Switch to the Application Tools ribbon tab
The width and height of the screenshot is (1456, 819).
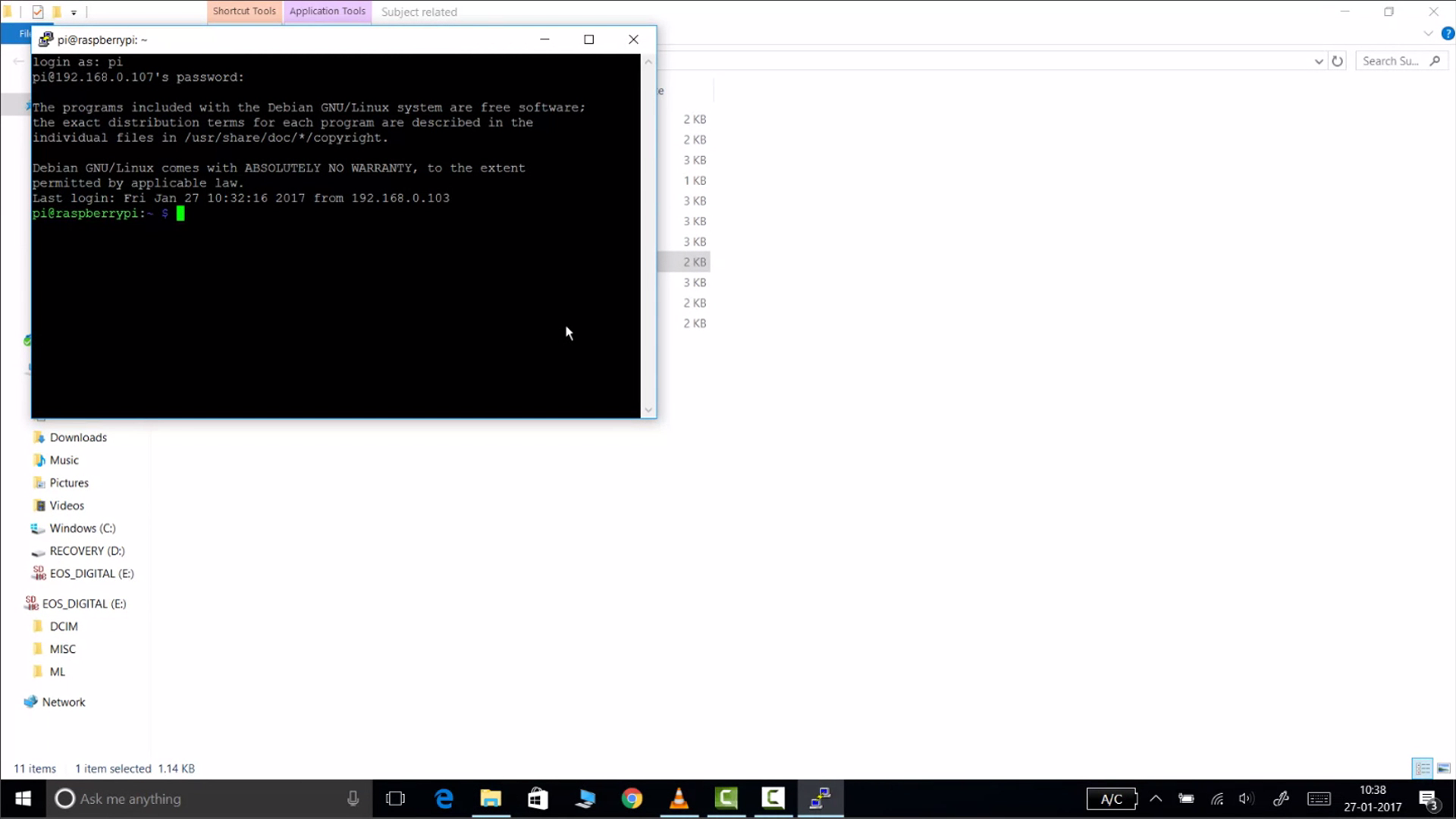click(x=327, y=11)
